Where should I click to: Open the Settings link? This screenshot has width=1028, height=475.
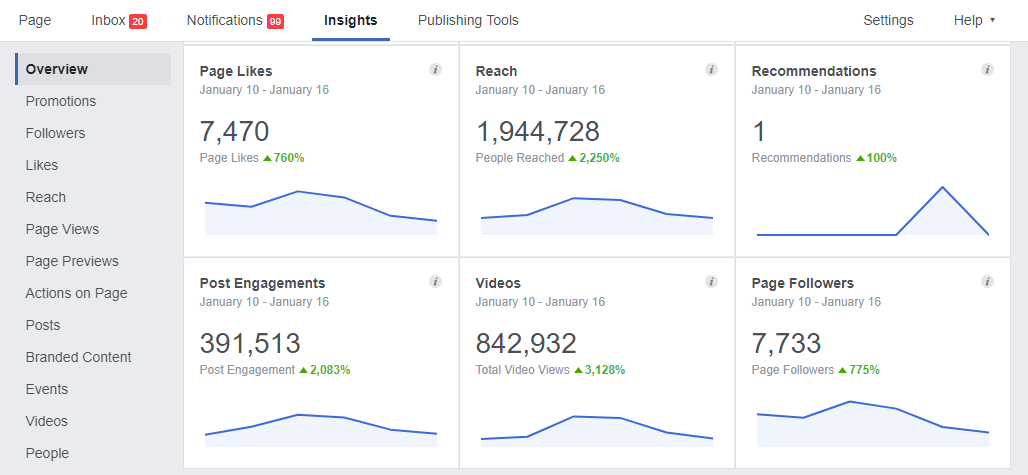coord(888,20)
